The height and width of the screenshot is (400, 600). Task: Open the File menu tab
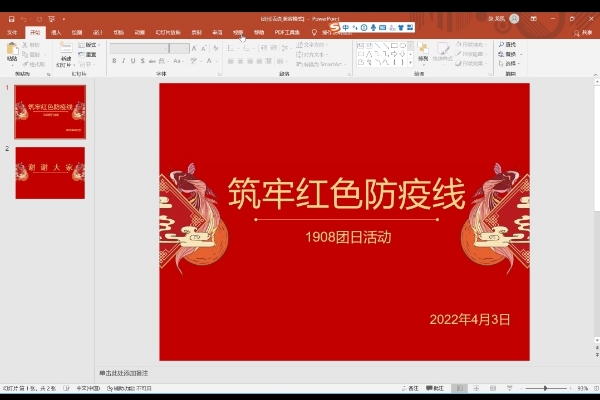pos(12,32)
